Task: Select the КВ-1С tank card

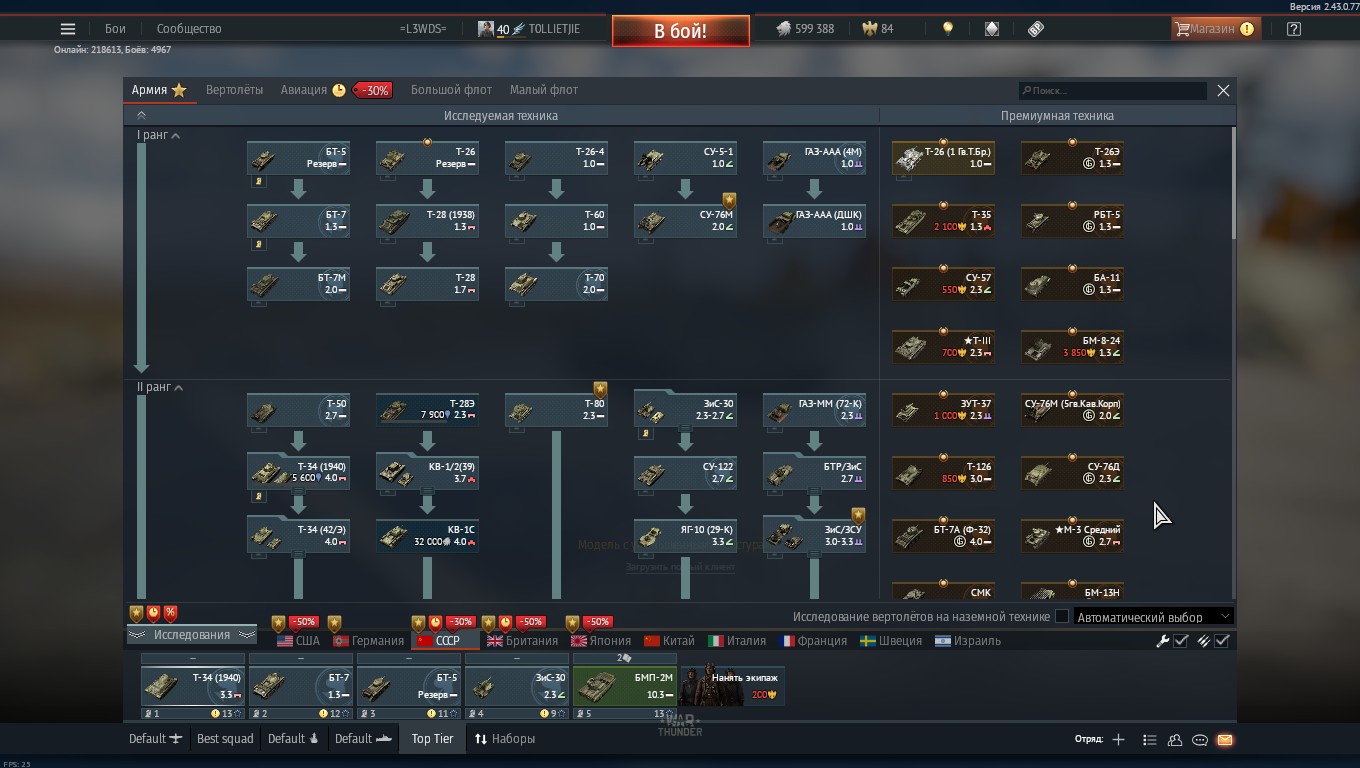Action: [x=427, y=536]
